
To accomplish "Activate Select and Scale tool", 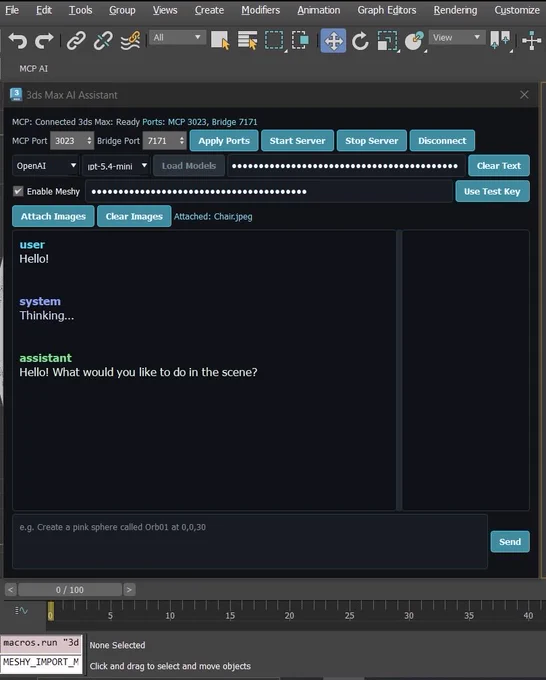I will pyautogui.click(x=387, y=41).
